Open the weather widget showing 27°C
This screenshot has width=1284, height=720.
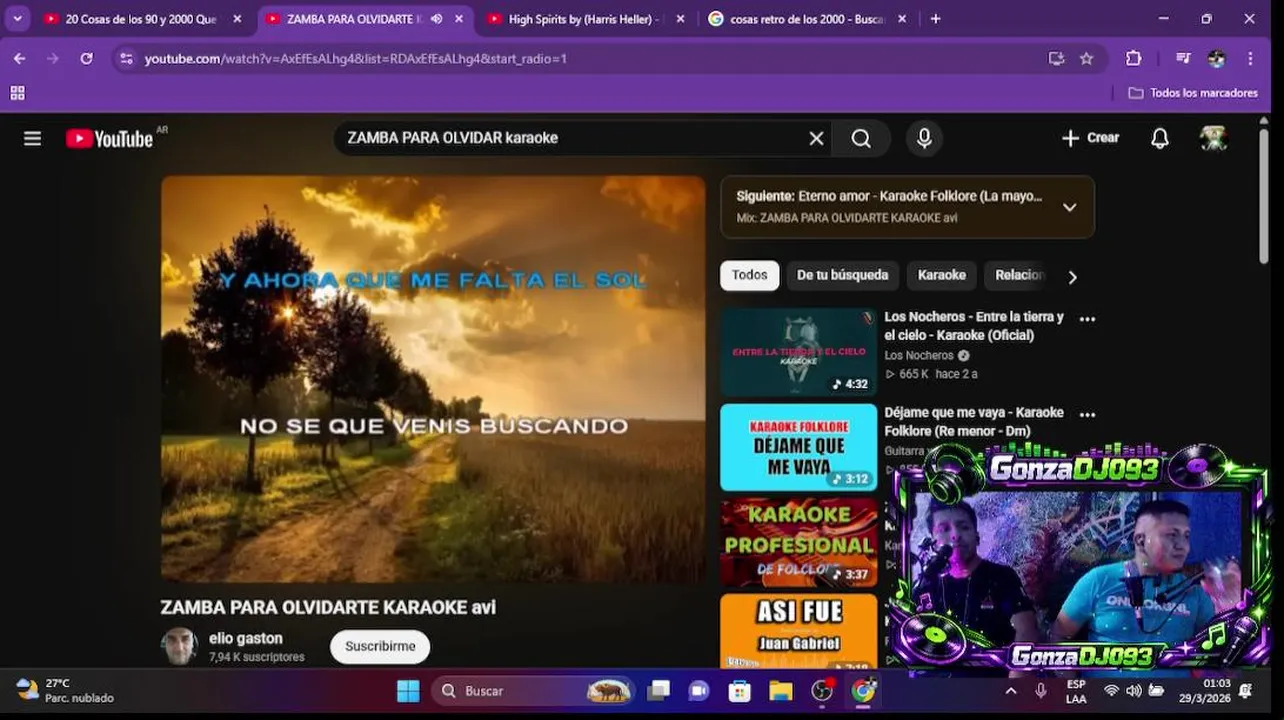tap(65, 691)
